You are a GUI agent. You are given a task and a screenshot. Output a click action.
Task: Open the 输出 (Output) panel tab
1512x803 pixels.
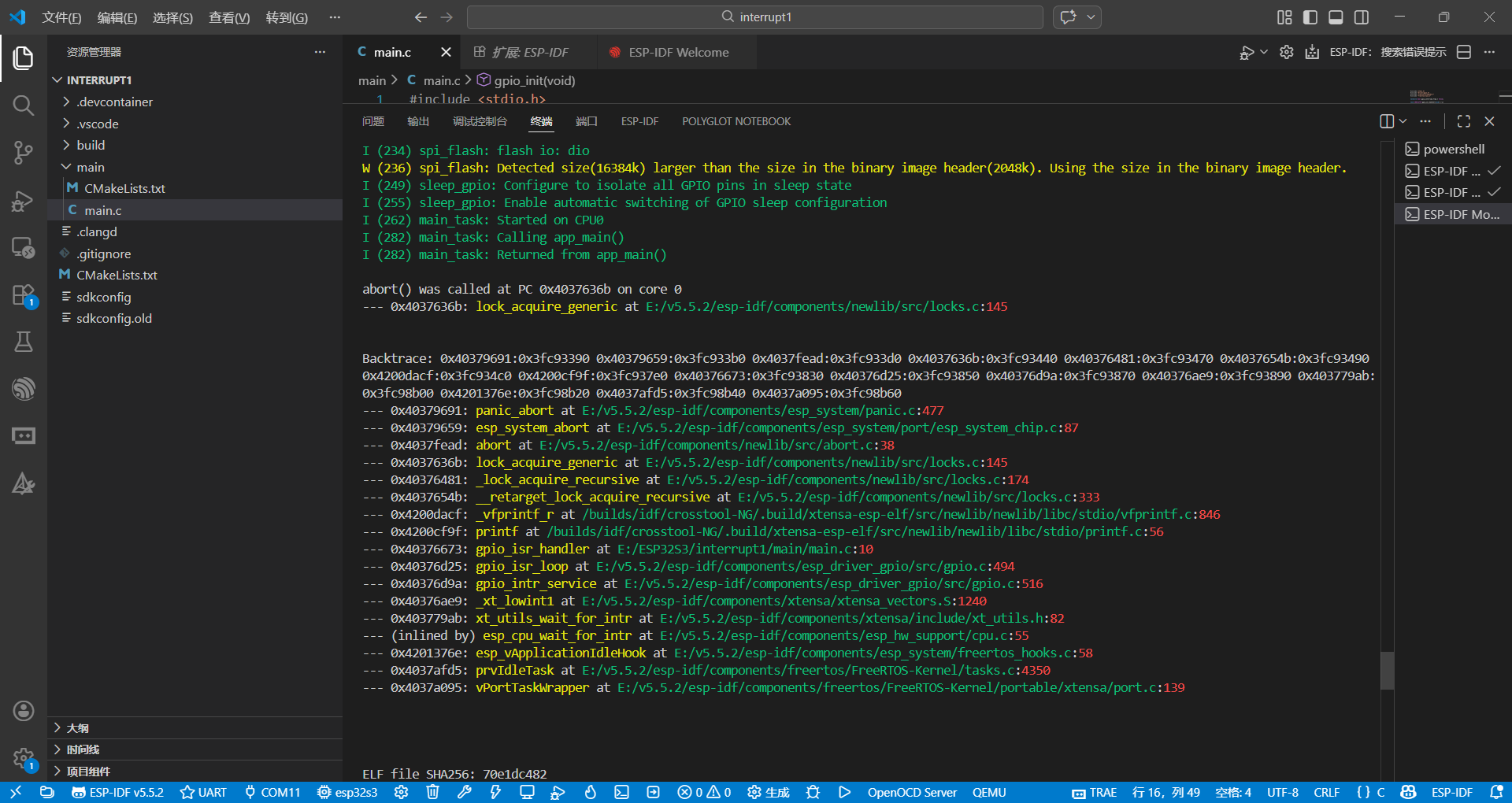click(417, 121)
